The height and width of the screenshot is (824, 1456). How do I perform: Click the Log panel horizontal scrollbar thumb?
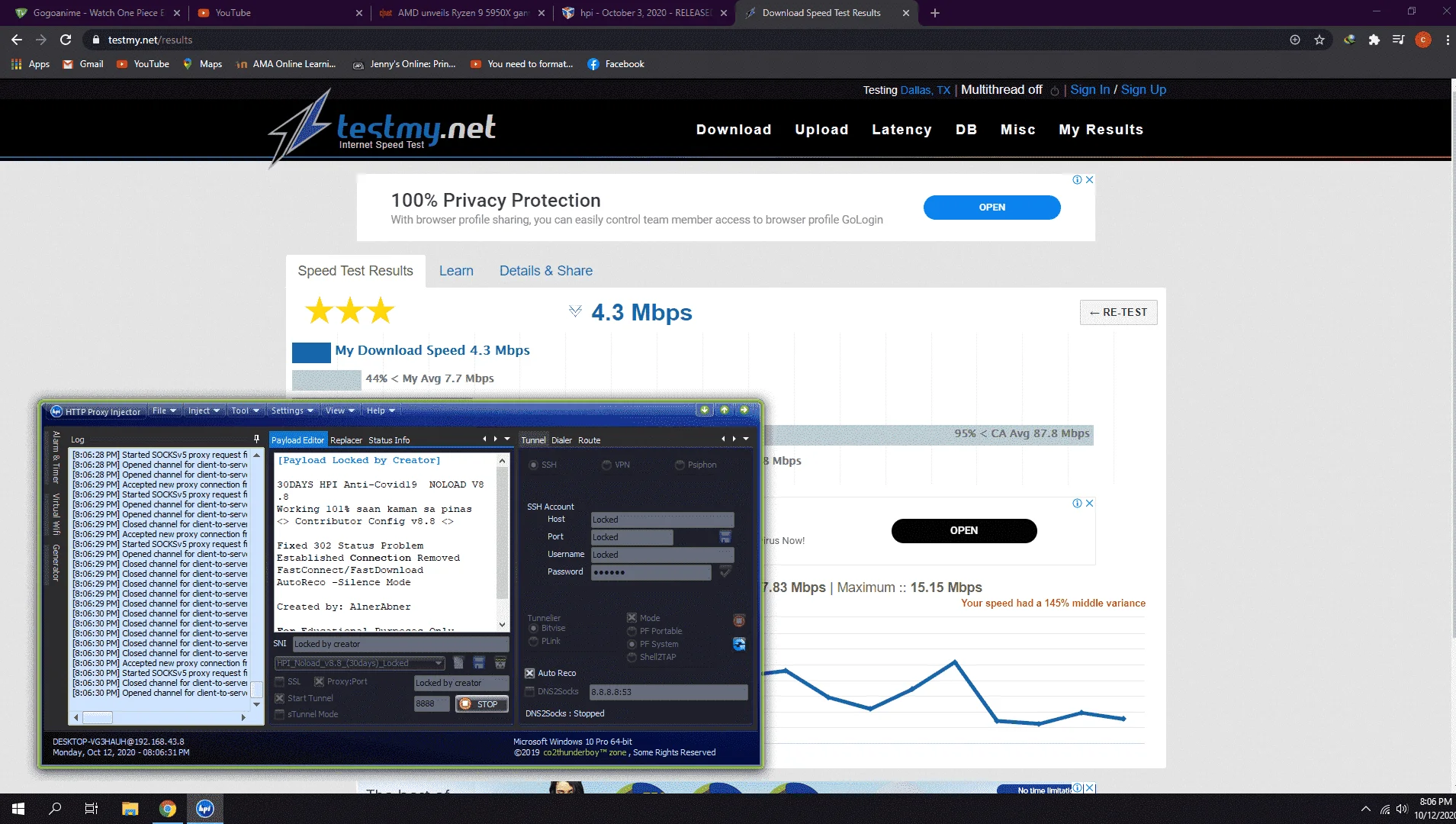click(x=98, y=717)
